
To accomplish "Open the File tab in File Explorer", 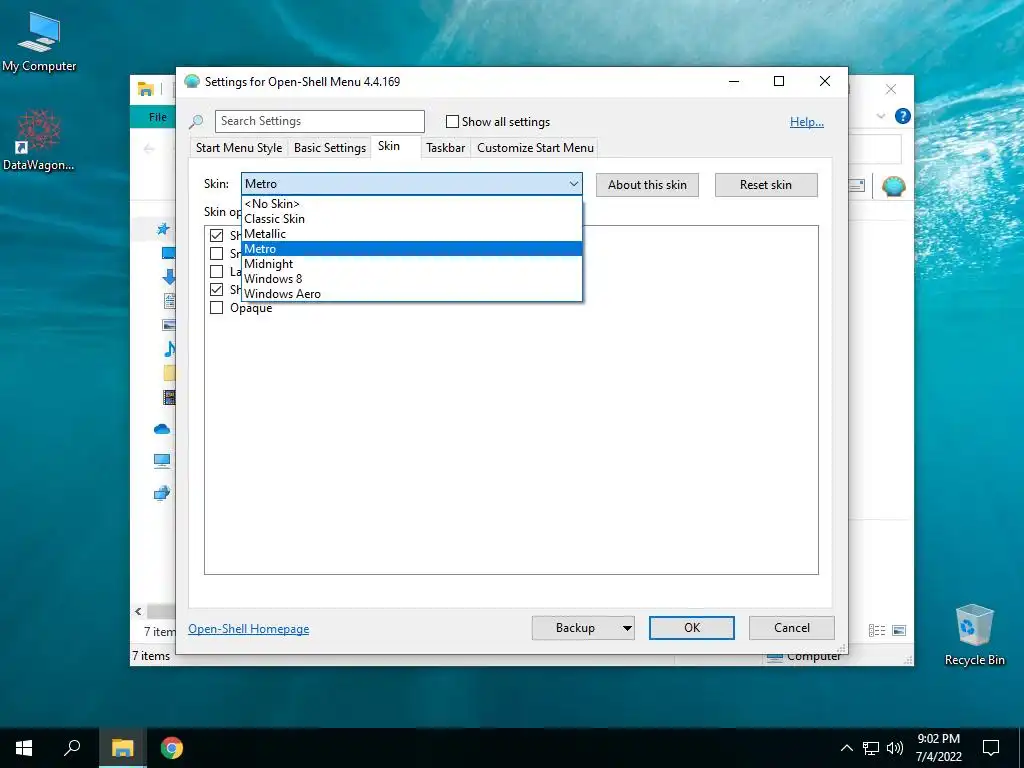I will pos(157,117).
